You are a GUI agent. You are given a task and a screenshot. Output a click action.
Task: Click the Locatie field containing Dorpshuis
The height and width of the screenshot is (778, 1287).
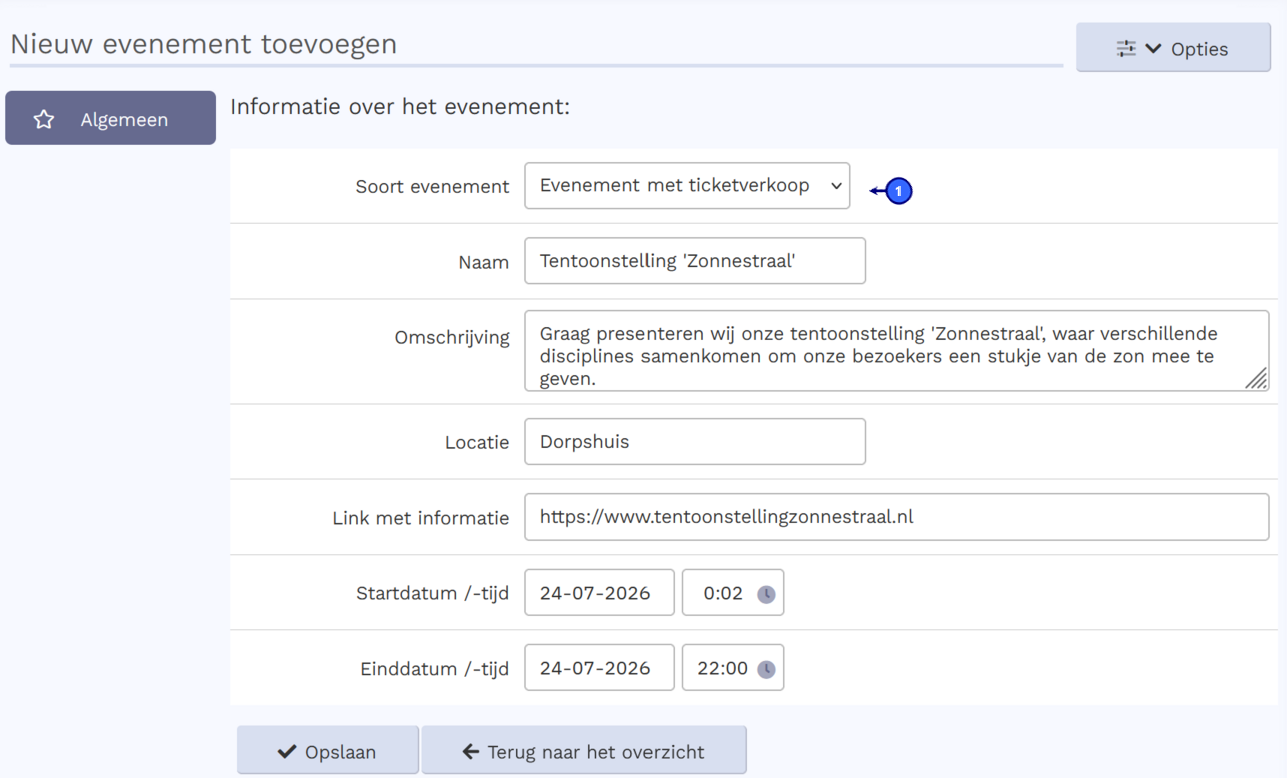pyautogui.click(x=695, y=441)
